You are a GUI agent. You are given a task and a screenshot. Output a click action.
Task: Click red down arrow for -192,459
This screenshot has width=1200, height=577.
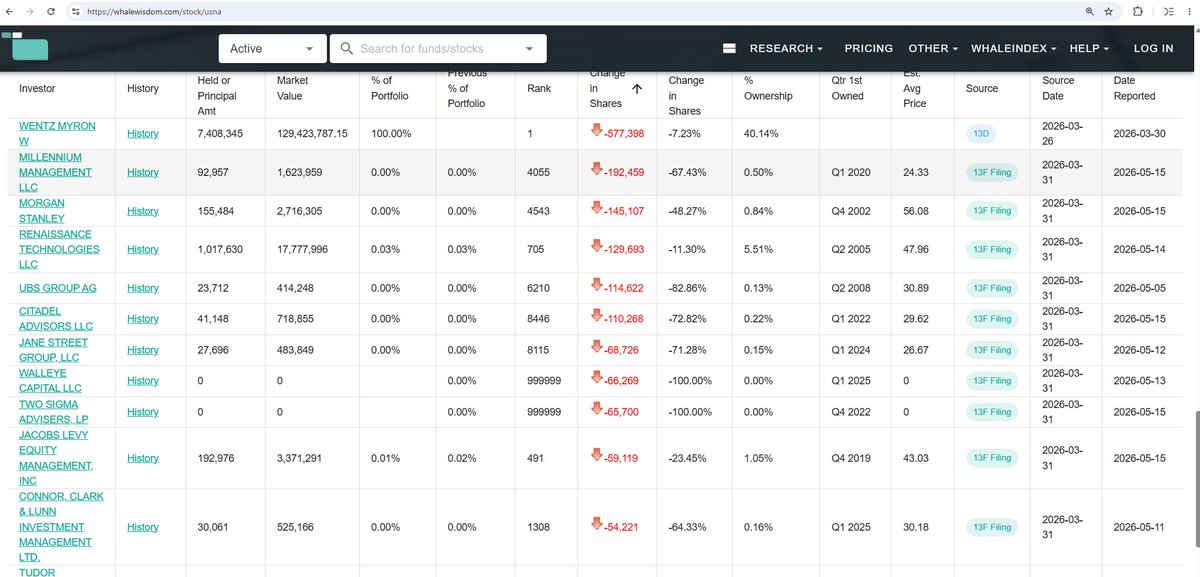[597, 171]
